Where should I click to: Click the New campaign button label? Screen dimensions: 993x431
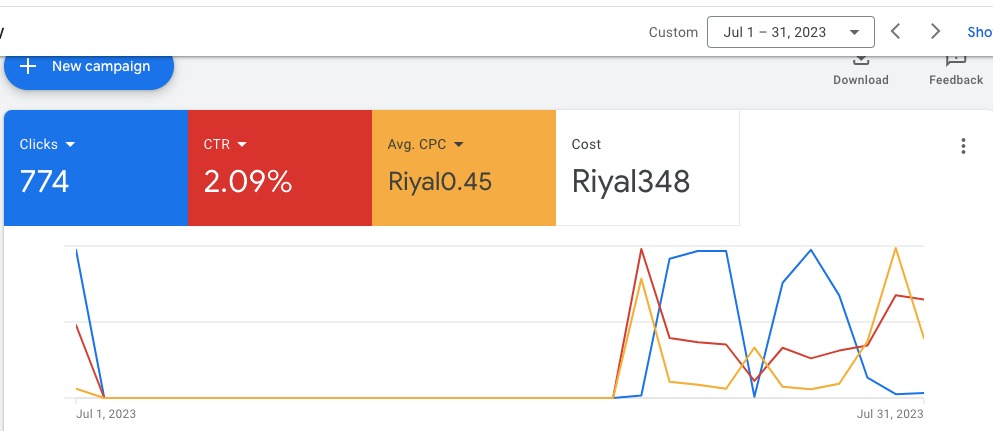pyautogui.click(x=101, y=67)
